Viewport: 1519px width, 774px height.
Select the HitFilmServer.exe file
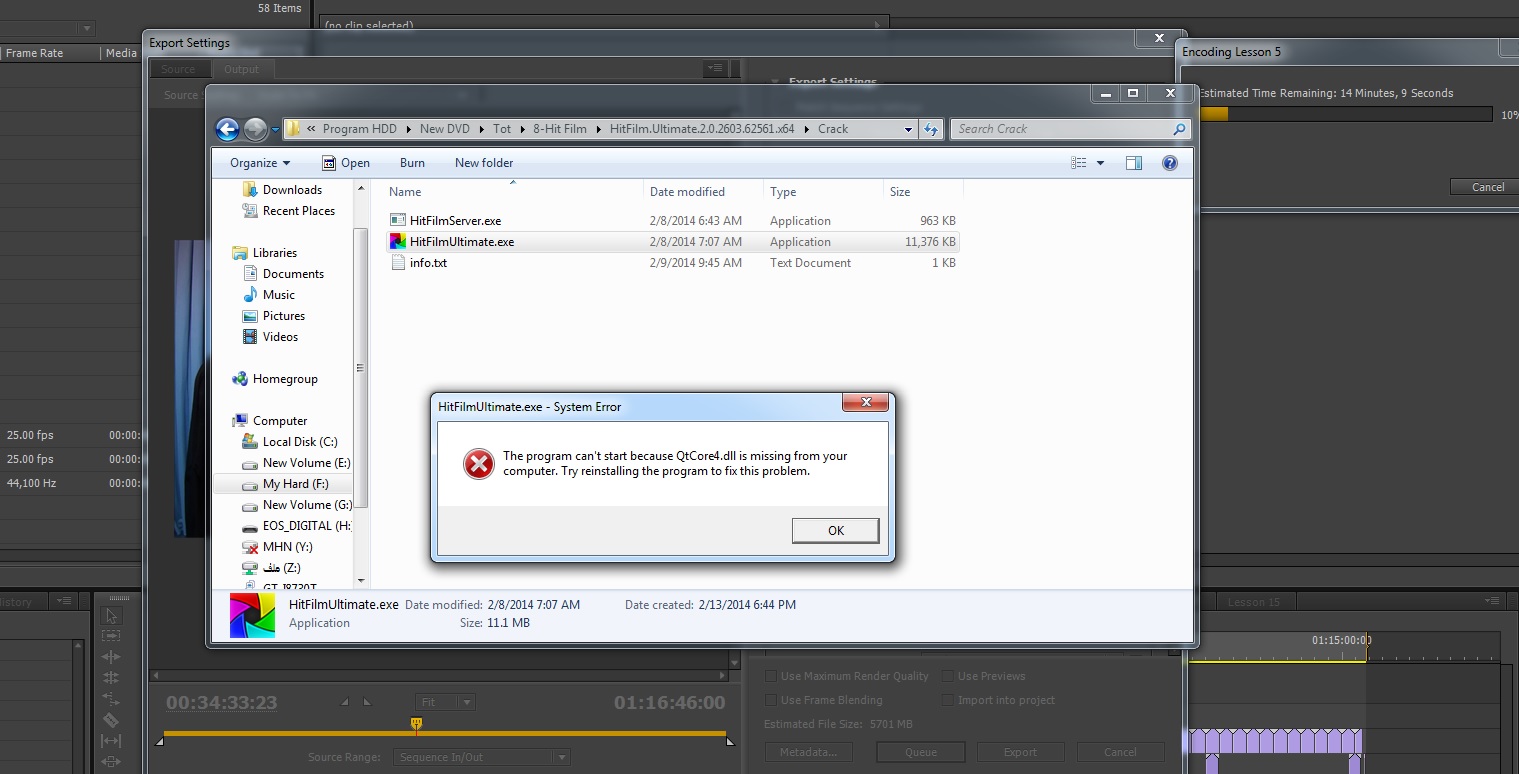455,221
